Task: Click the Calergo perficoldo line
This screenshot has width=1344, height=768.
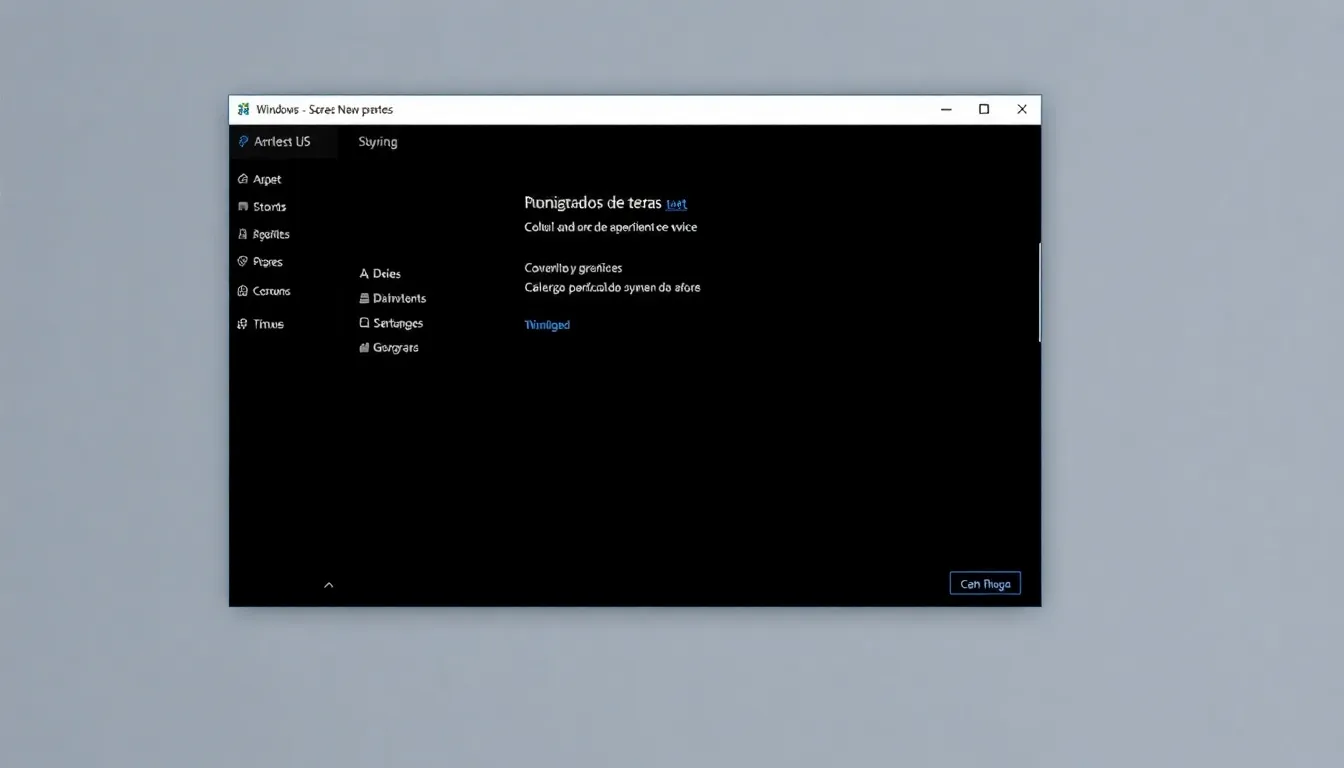Action: coord(612,288)
